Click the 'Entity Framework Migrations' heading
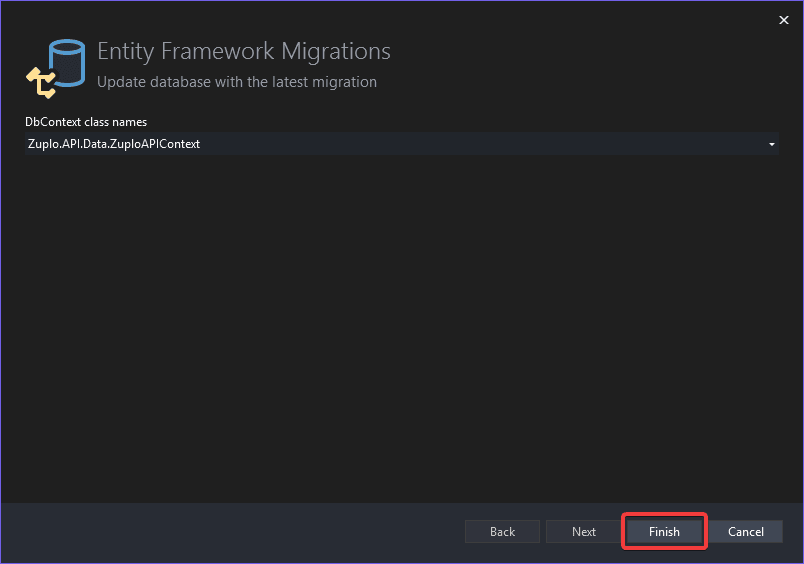 [x=244, y=51]
